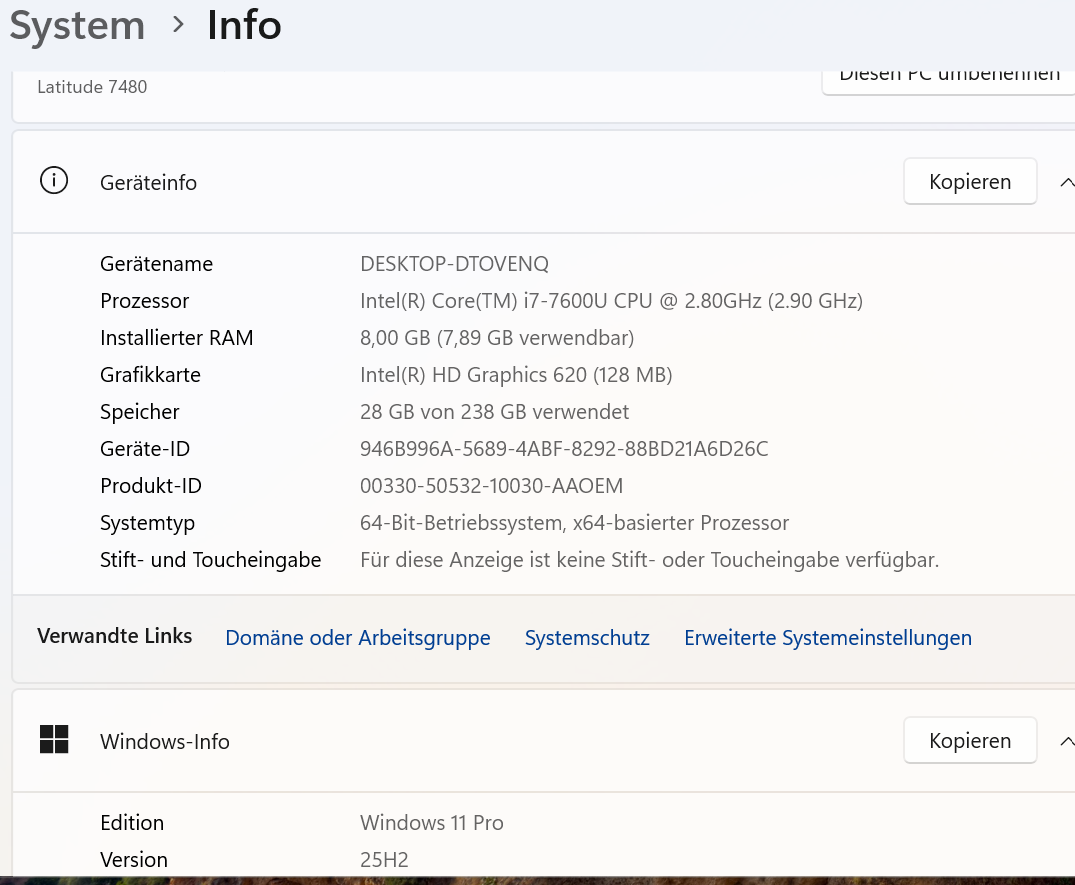Click the Windows logo icon beside Windows-Info
This screenshot has height=885, width=1075.
pos(54,740)
